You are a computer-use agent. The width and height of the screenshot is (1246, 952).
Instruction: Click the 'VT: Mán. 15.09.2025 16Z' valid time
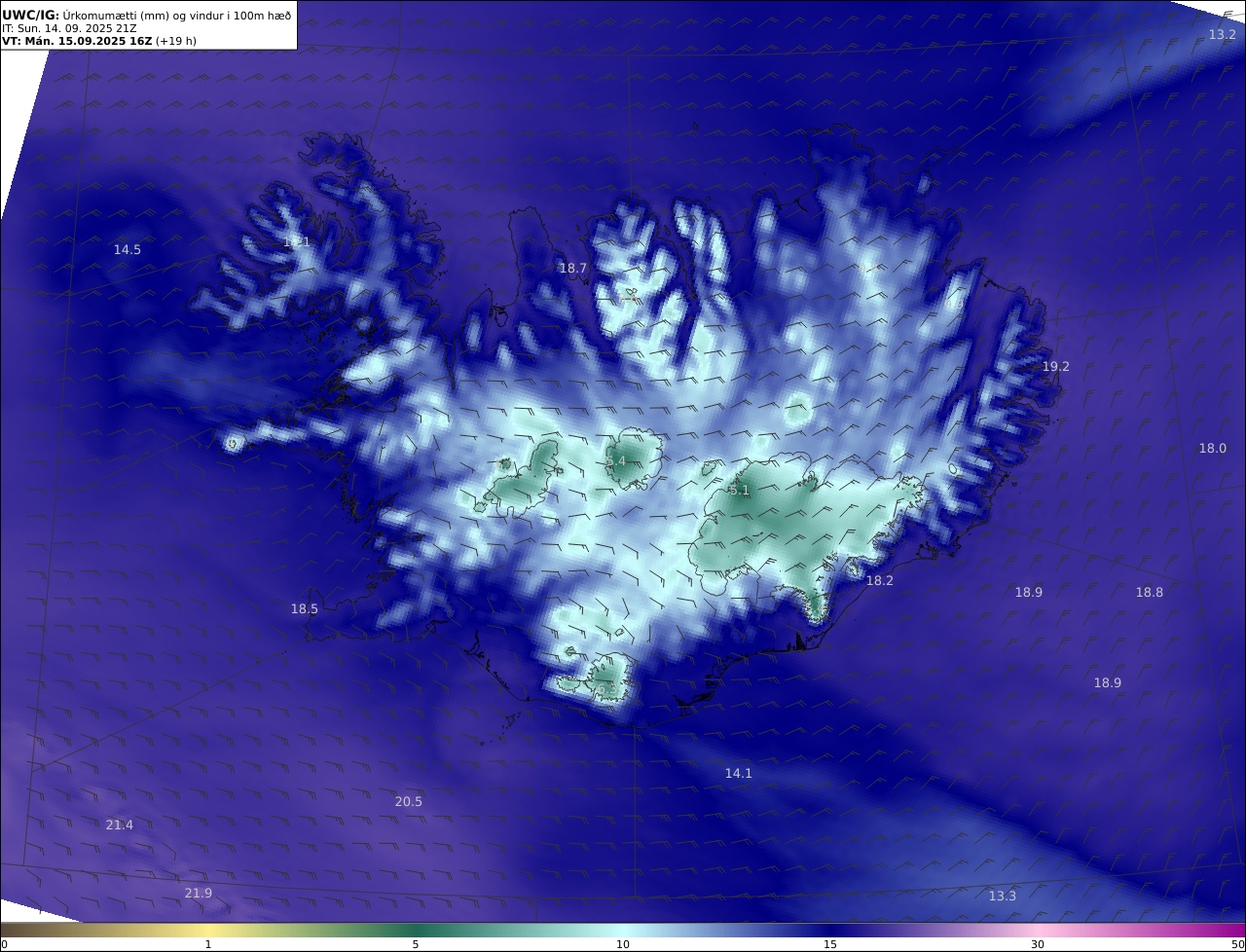click(x=77, y=41)
